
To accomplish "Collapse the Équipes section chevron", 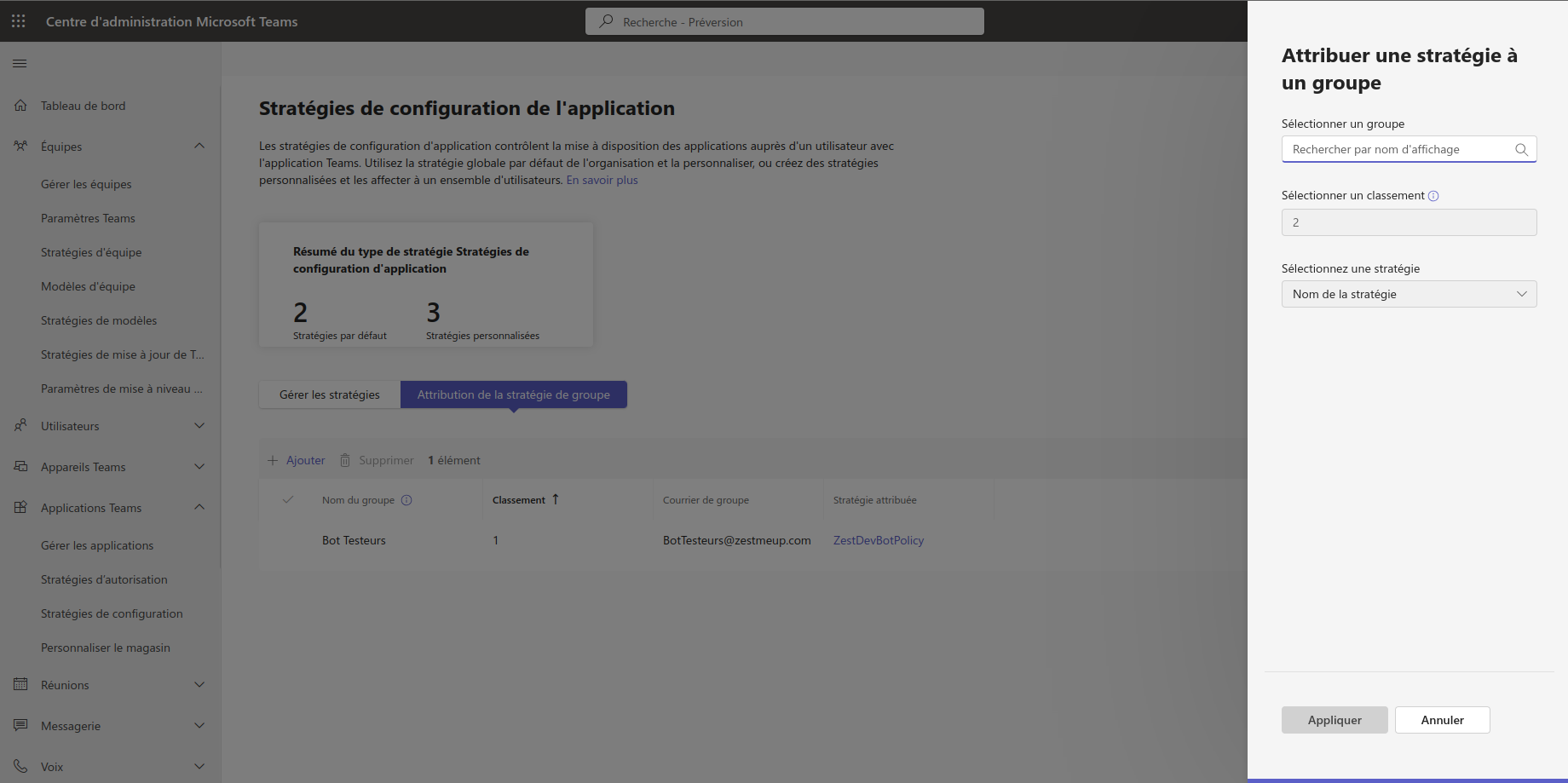I will click(x=199, y=147).
